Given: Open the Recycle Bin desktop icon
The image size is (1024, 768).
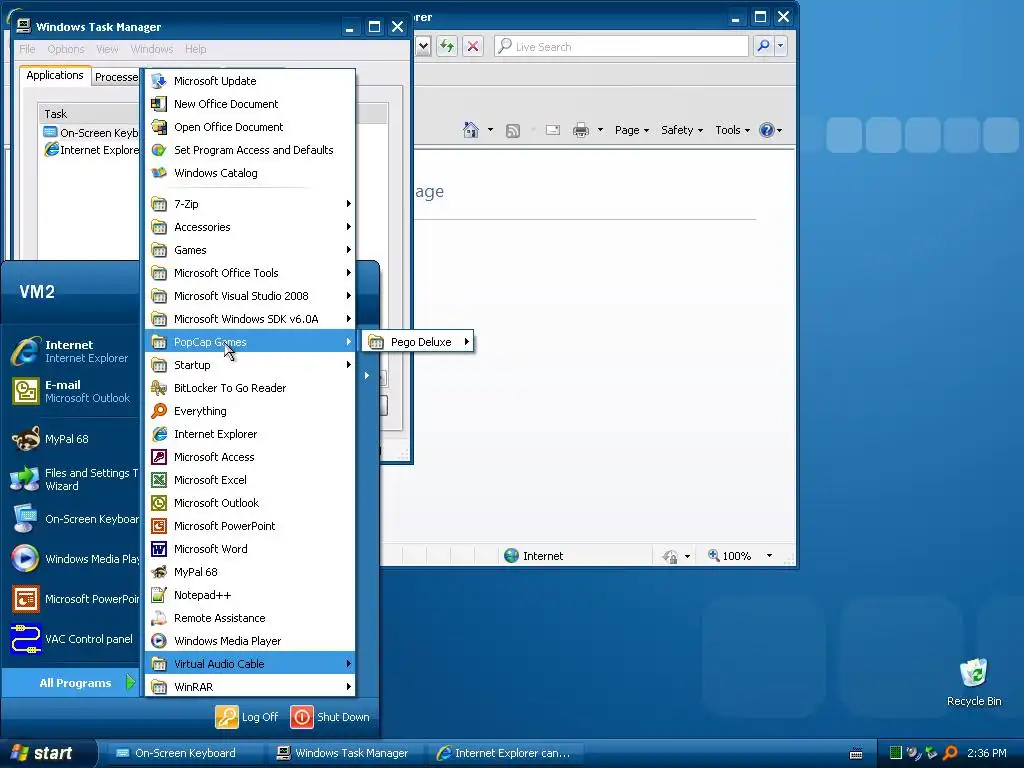Looking at the screenshot, I should click(x=974, y=682).
